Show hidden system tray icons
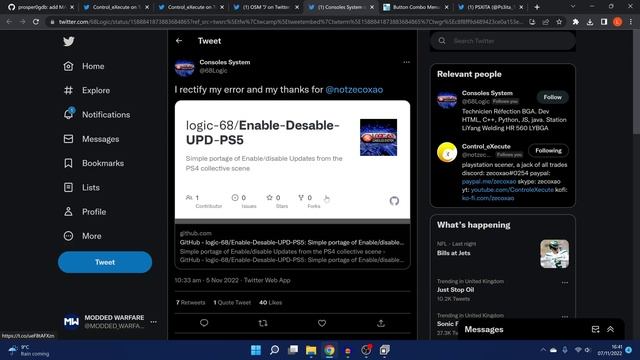The image size is (640, 360). point(543,350)
